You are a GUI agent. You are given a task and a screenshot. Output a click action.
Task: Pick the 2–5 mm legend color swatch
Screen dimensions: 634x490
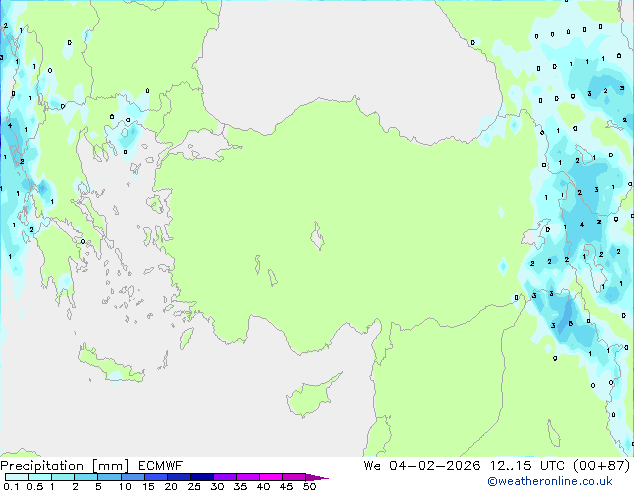[86, 477]
